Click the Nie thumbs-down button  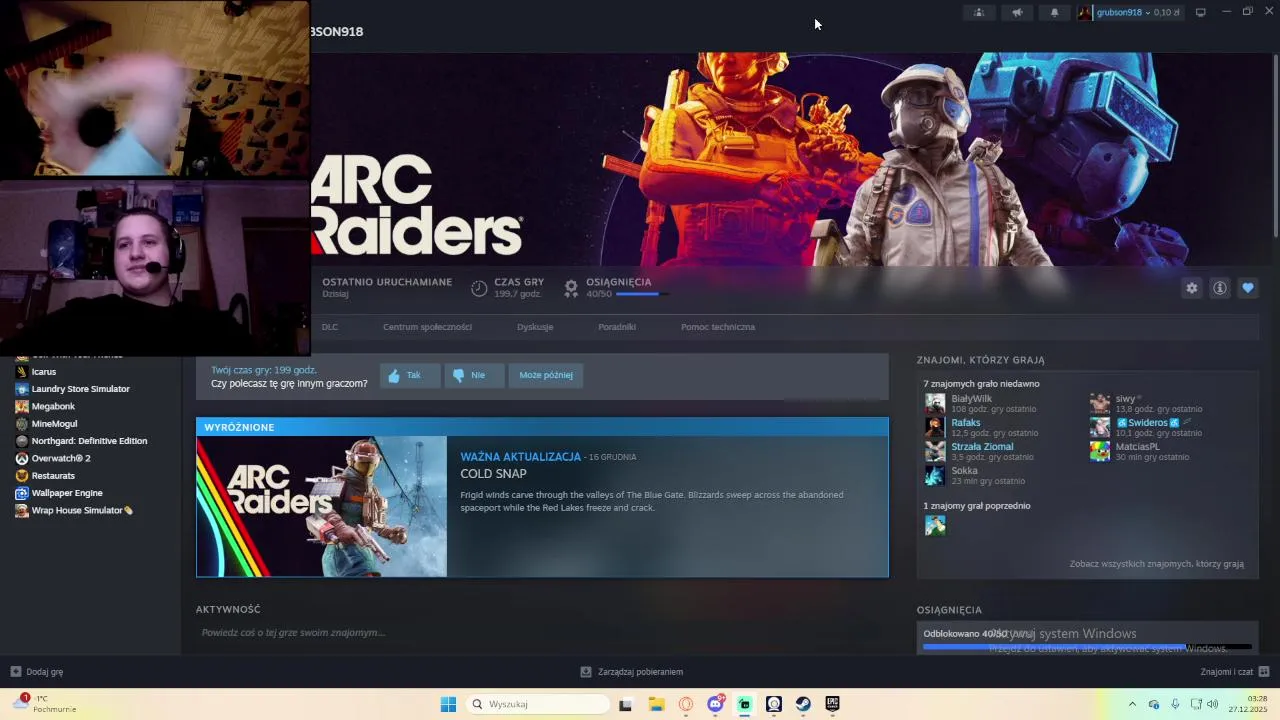474,375
